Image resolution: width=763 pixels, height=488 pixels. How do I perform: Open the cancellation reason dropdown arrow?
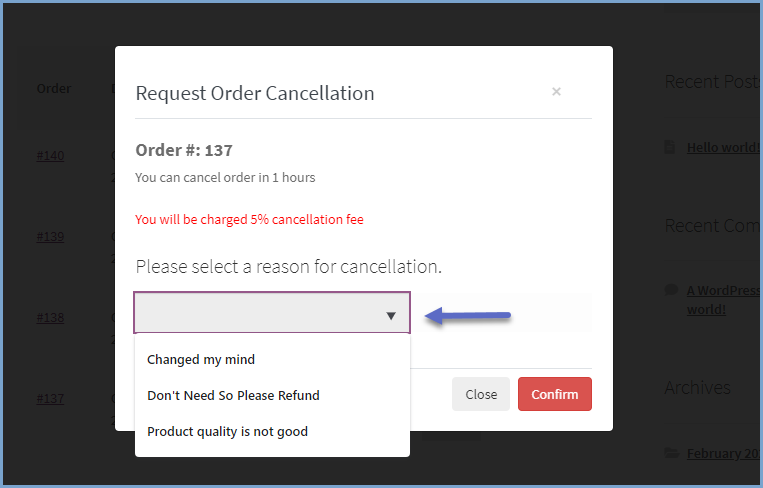click(x=391, y=316)
